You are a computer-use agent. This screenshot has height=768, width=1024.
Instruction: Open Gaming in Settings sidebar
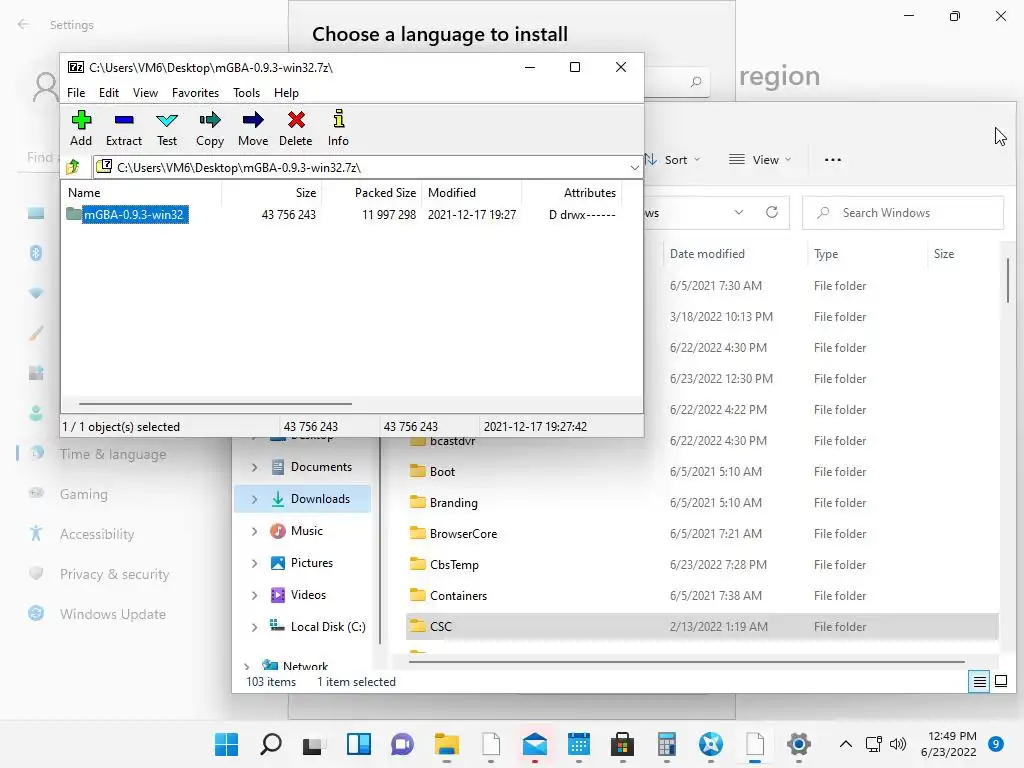84,494
